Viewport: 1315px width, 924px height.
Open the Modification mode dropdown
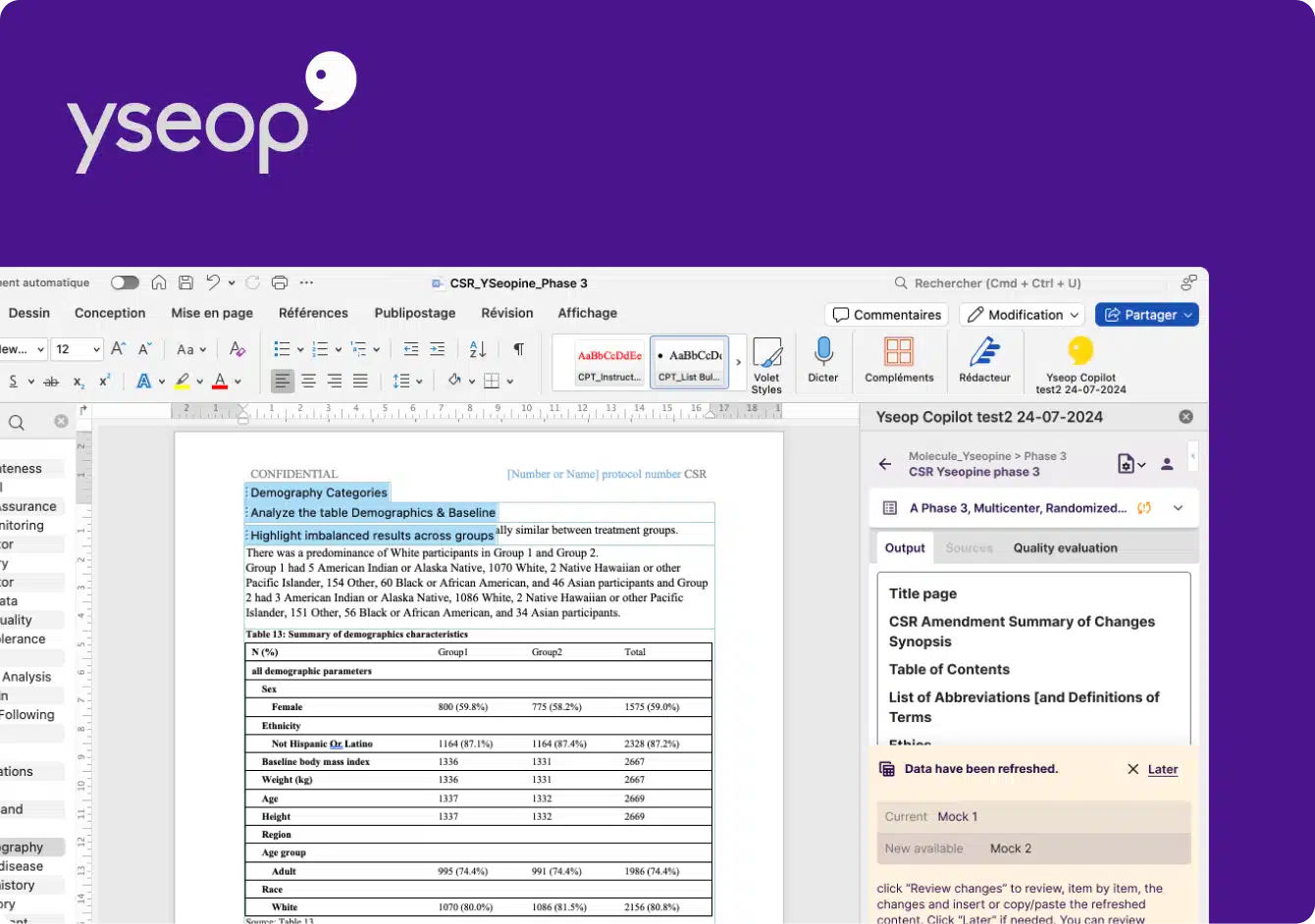click(1022, 315)
